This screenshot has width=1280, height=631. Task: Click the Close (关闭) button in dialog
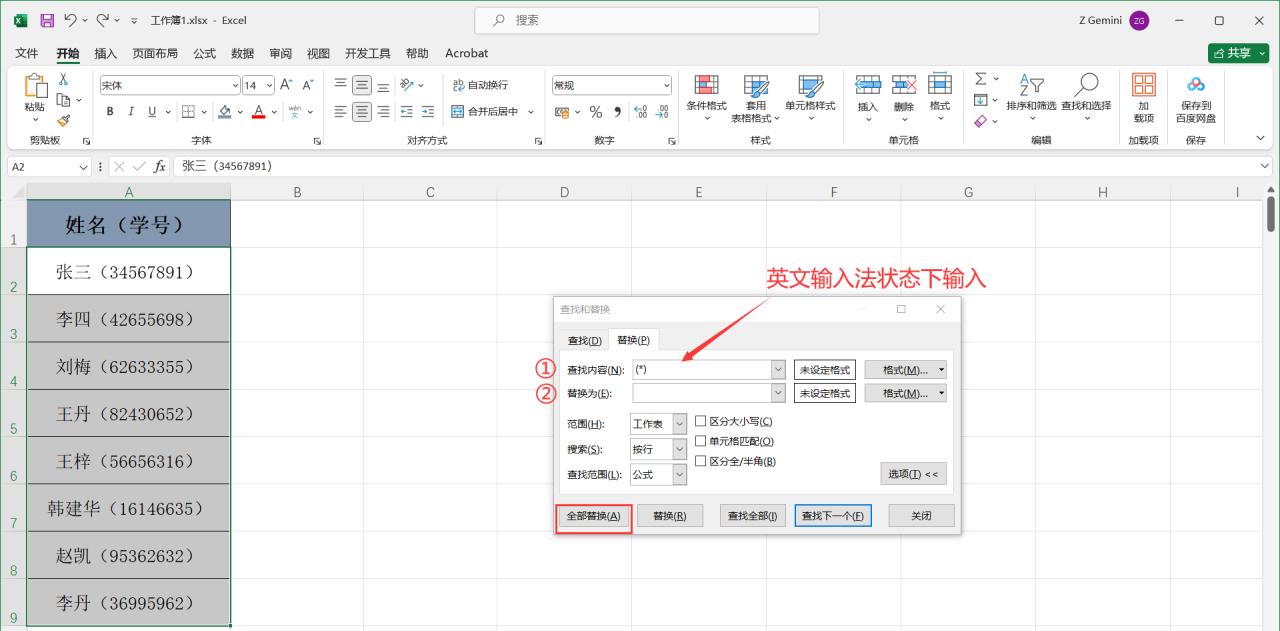click(921, 516)
